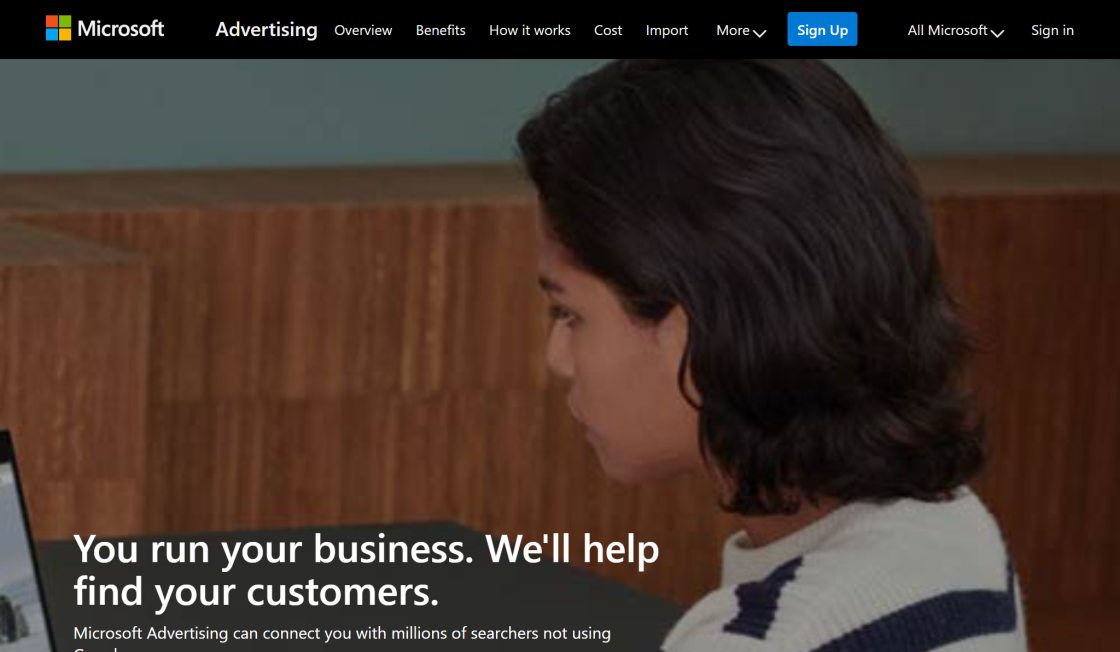Screen dimensions: 1120x652
Task: Jump to the Cost section
Action: [x=608, y=30]
